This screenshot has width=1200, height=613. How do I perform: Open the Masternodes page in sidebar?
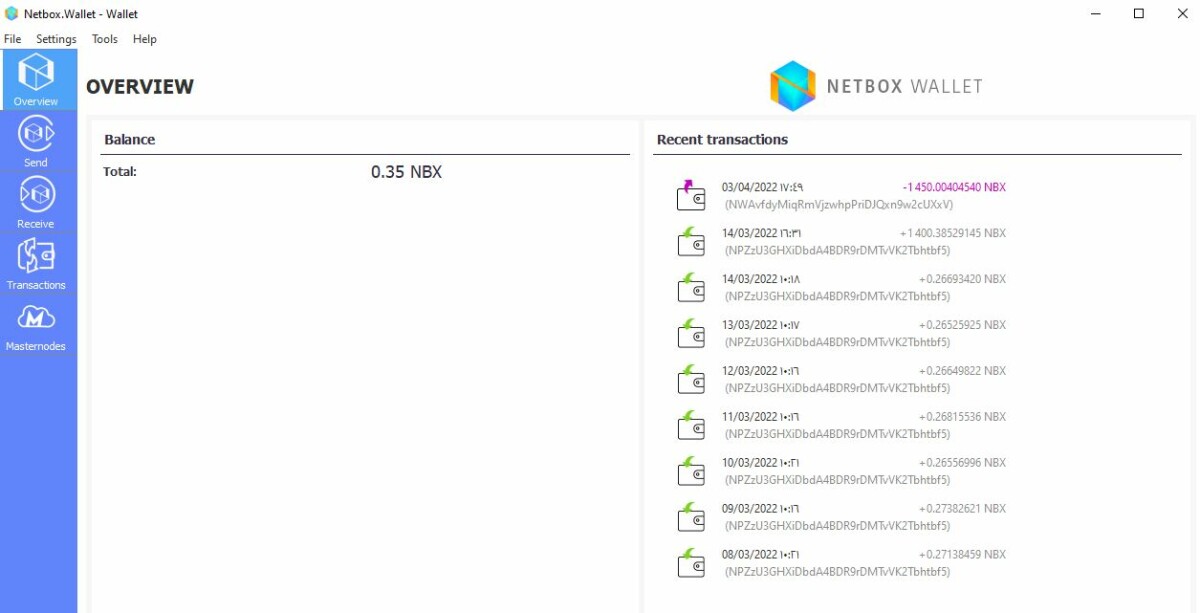coord(37,325)
